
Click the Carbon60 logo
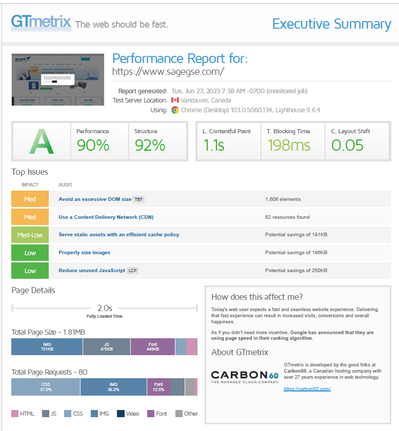[245, 377]
